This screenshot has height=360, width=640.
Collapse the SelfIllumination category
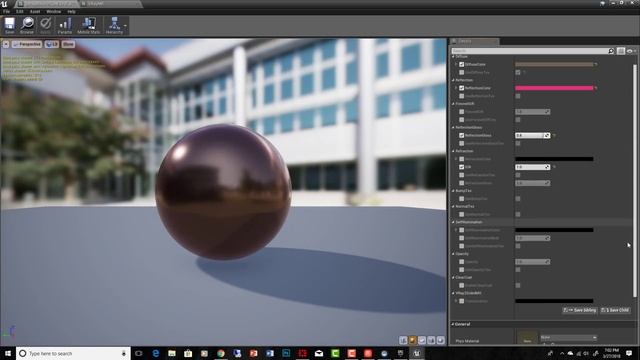[453, 222]
